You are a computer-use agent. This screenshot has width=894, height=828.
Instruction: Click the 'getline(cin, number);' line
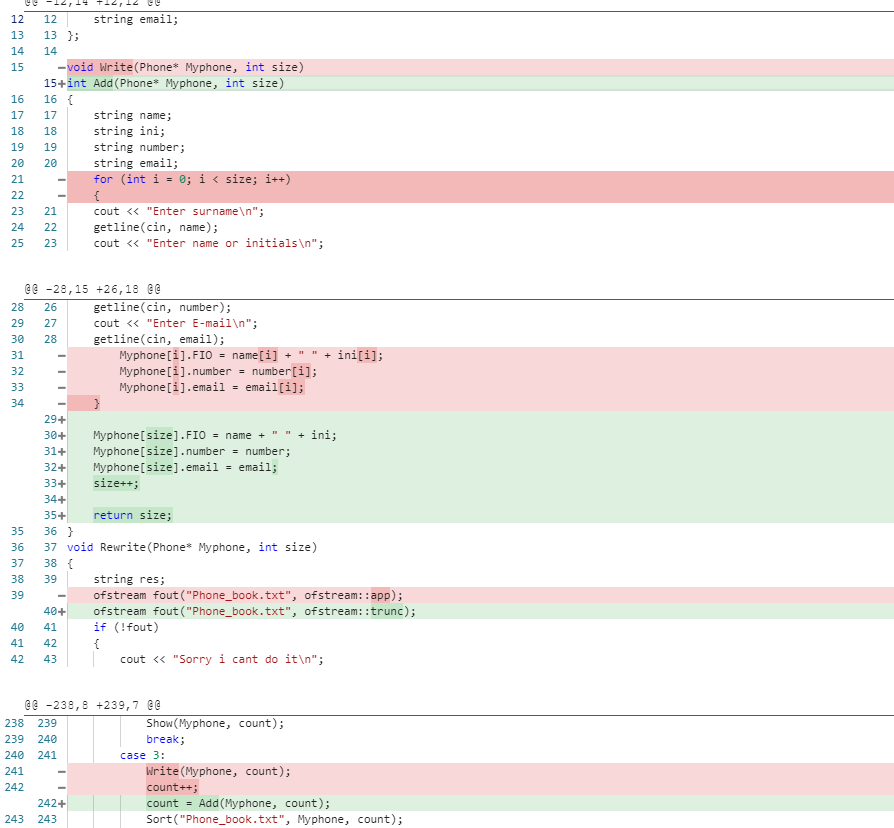pos(162,307)
